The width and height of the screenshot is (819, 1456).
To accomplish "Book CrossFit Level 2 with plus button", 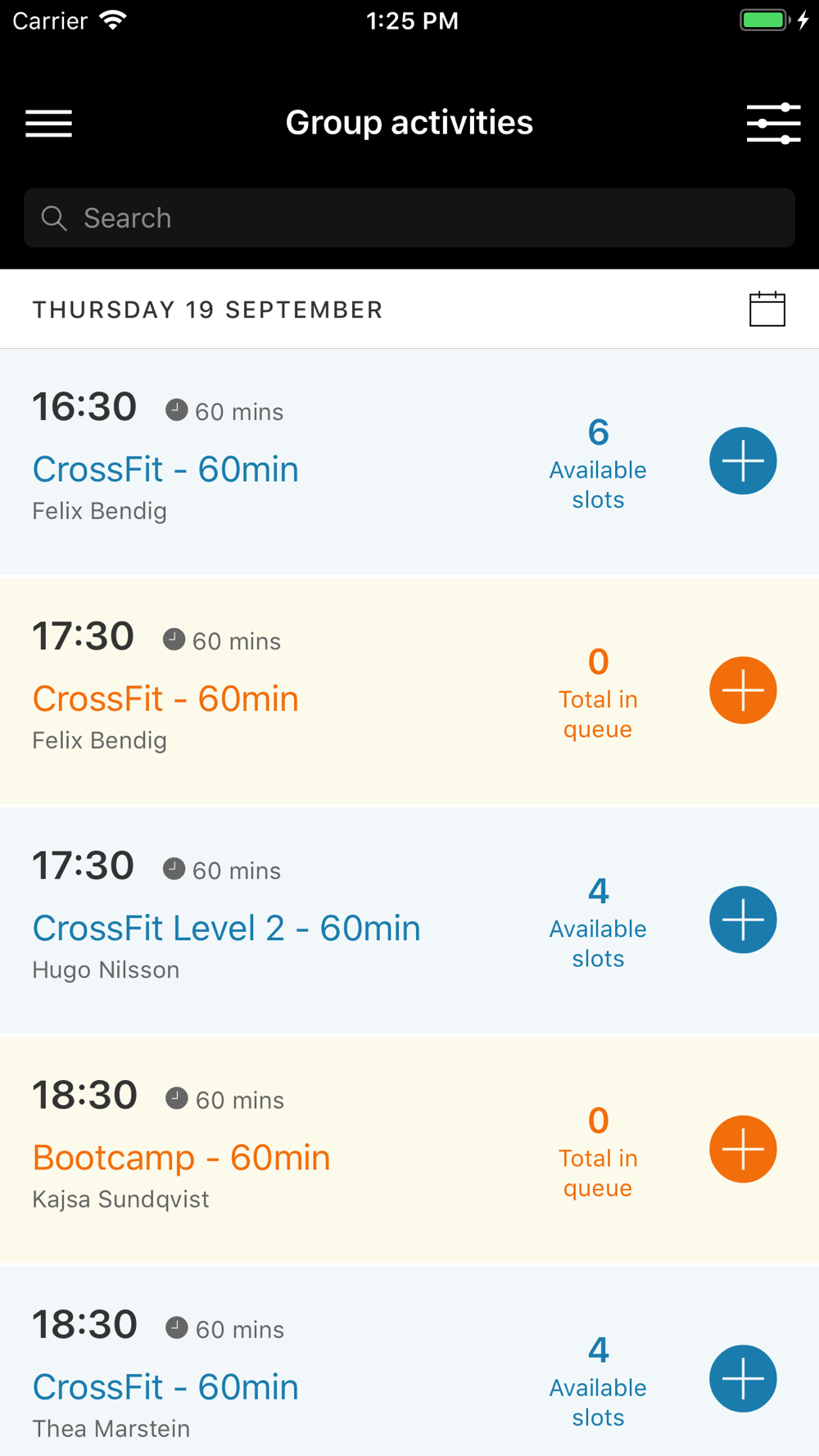I will [743, 920].
